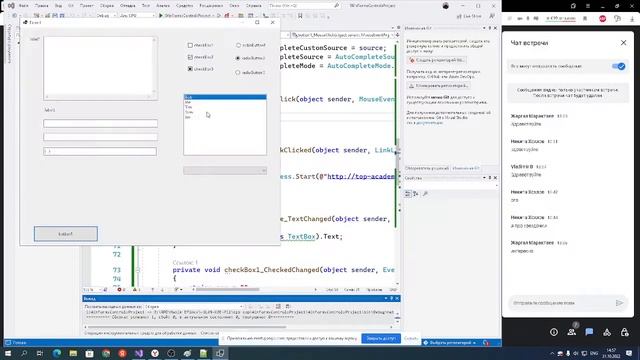
Task: Open the Any CPU platform dropdown
Action: [137, 16]
